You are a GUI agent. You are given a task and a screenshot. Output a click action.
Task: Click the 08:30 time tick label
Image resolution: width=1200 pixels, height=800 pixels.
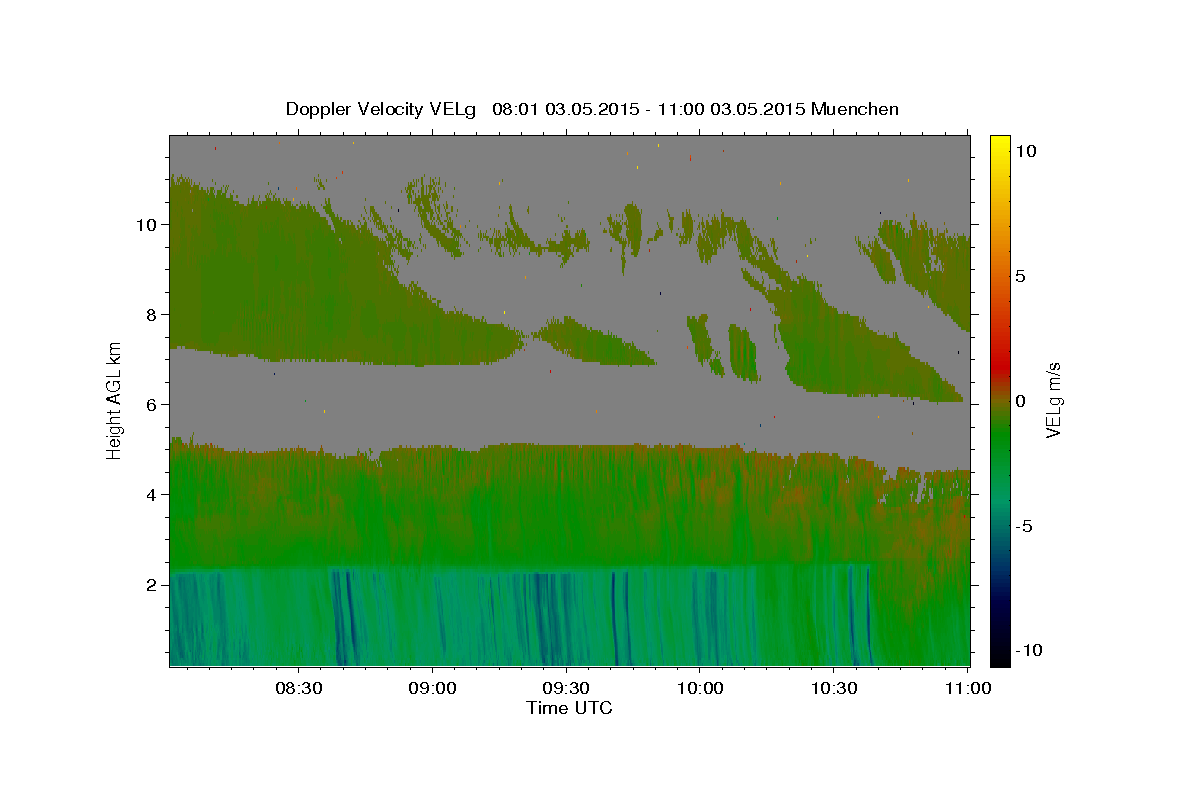click(299, 688)
